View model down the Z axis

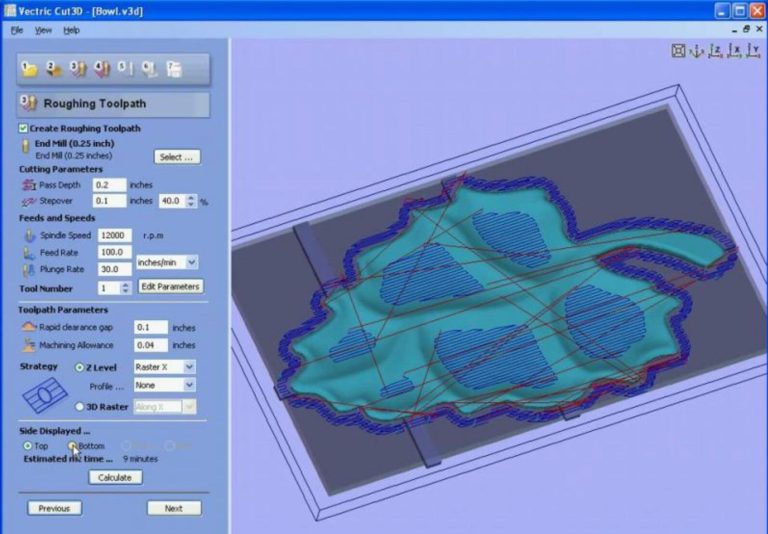click(x=715, y=50)
